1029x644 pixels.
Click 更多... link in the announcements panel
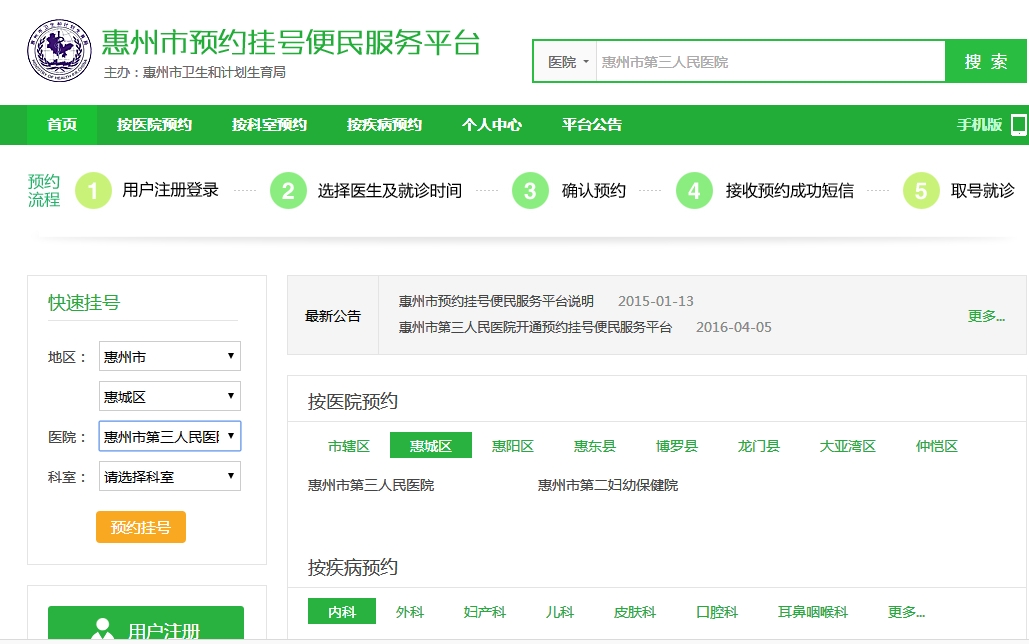point(986,316)
